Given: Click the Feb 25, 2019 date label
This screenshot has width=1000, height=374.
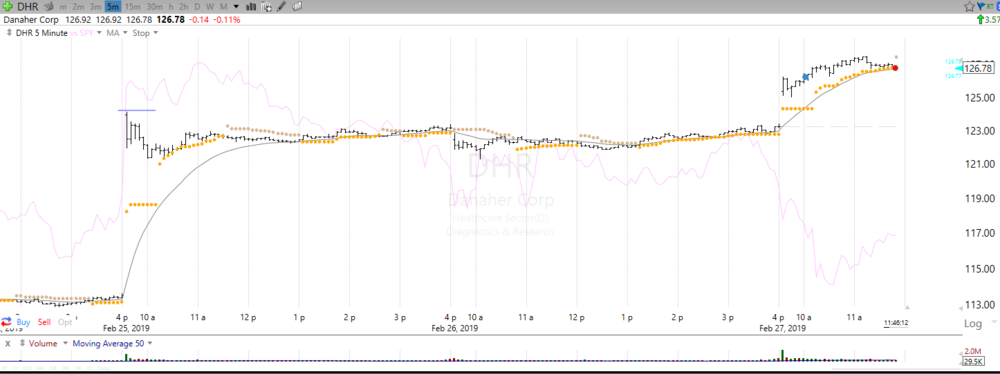Looking at the screenshot, I should (x=126, y=328).
